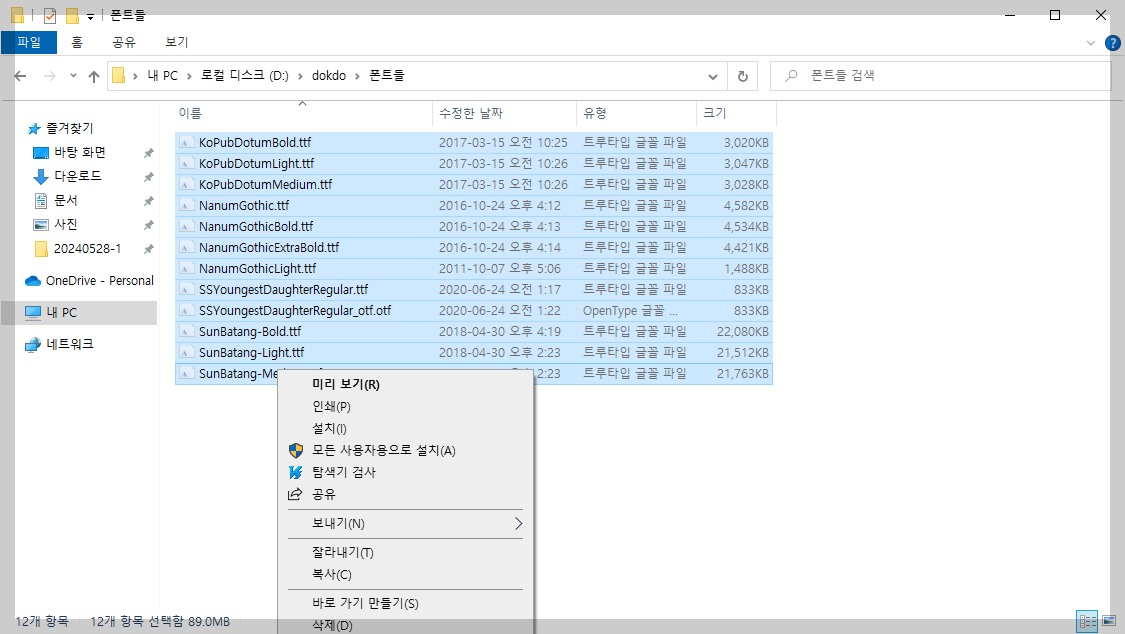Open the 보기 ribbon tab

(x=176, y=42)
